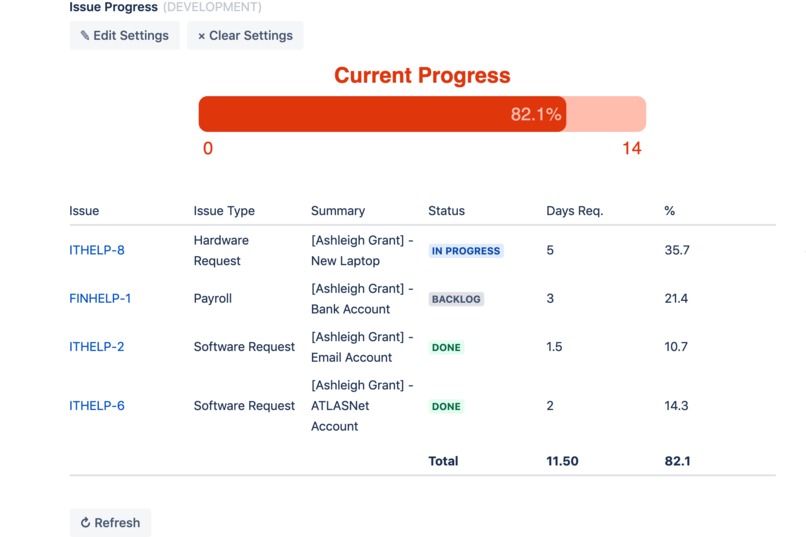Image resolution: width=806 pixels, height=537 pixels.
Task: Click the Days Req. column header
Action: coord(575,211)
